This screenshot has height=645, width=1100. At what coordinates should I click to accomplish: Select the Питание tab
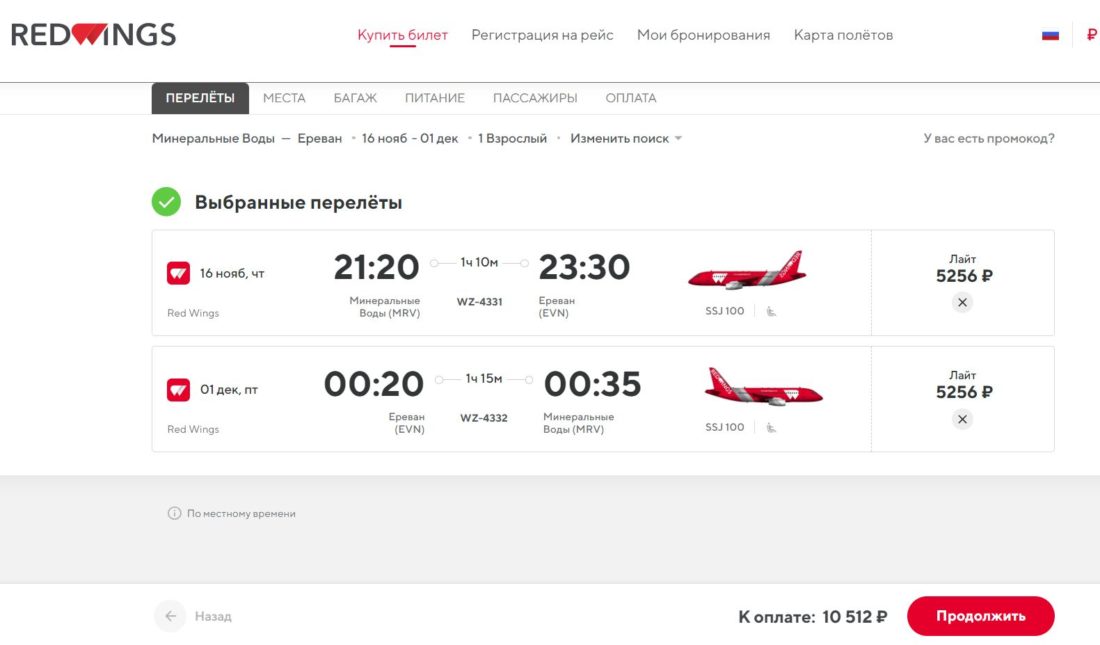pos(435,98)
